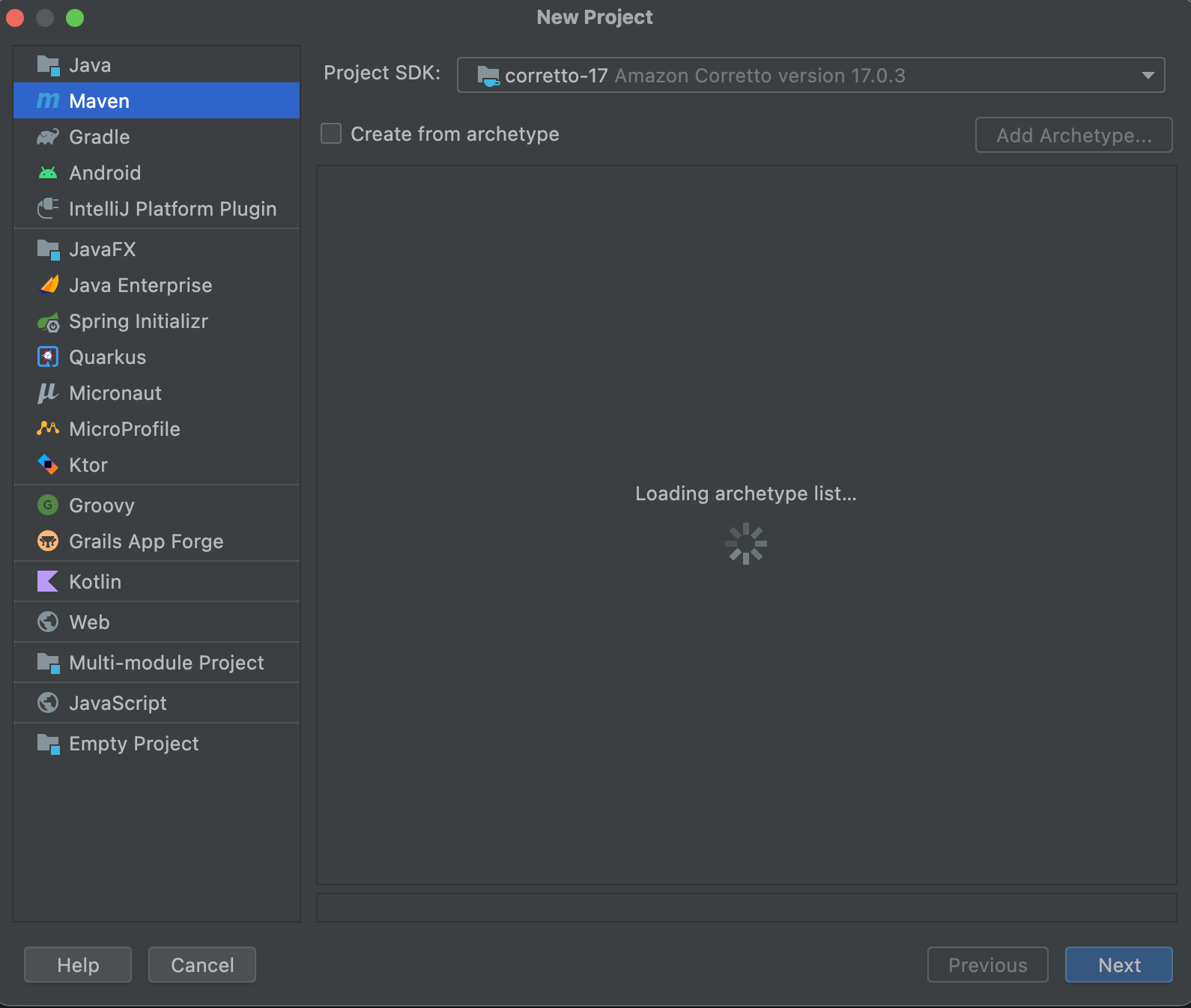The height and width of the screenshot is (1008, 1191).
Task: Select the Android project type label
Action: (x=105, y=173)
